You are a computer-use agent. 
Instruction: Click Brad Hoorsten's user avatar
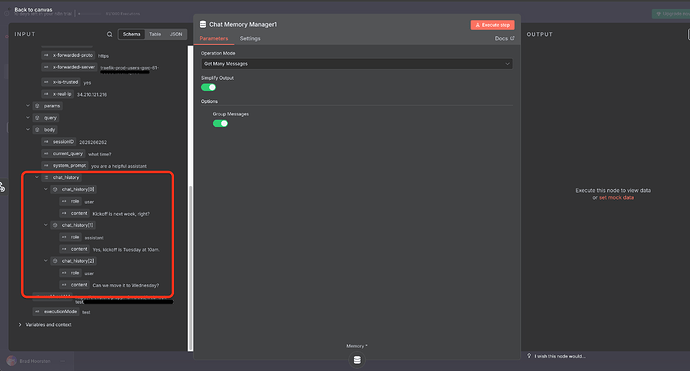pos(11,361)
